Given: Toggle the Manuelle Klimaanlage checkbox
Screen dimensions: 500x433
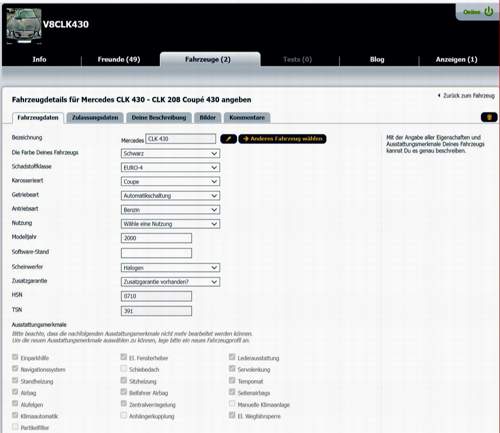Looking at the screenshot, I should (232, 403).
